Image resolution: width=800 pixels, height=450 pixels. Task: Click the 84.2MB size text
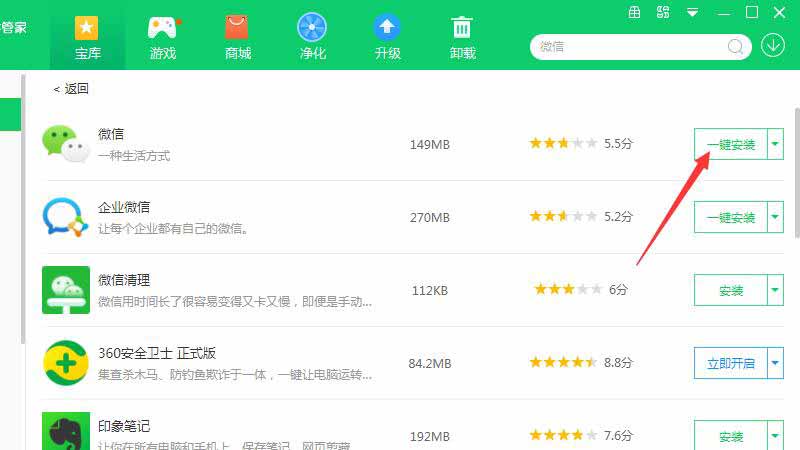pyautogui.click(x=430, y=363)
